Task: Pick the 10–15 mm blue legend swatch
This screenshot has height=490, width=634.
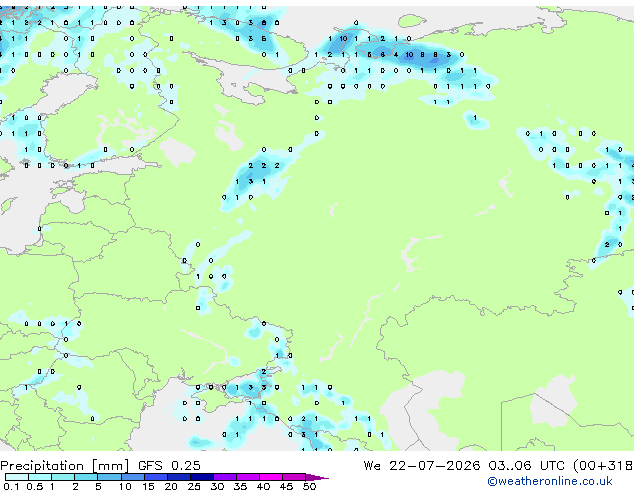Action: [x=133, y=477]
